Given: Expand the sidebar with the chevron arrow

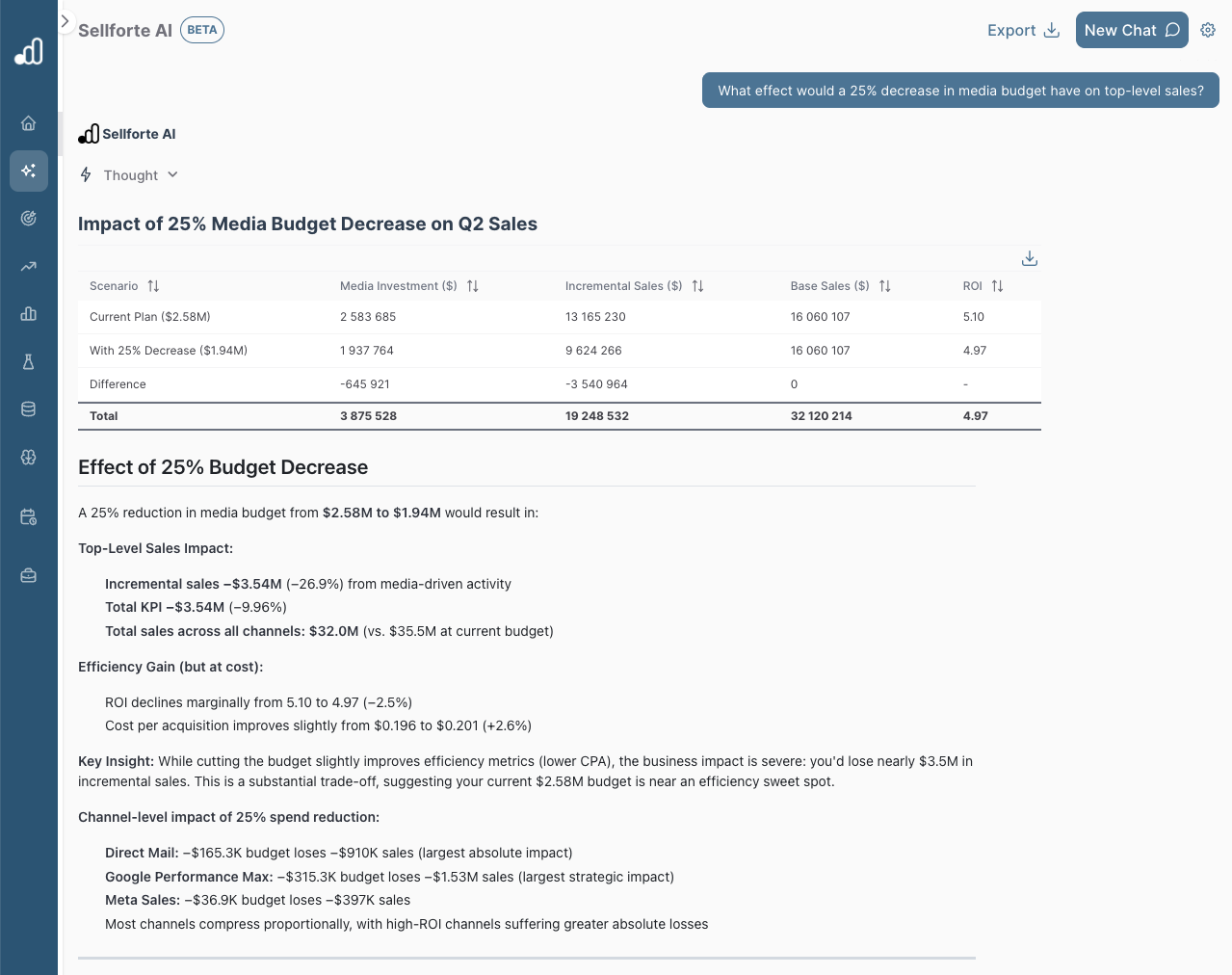Looking at the screenshot, I should click(65, 20).
